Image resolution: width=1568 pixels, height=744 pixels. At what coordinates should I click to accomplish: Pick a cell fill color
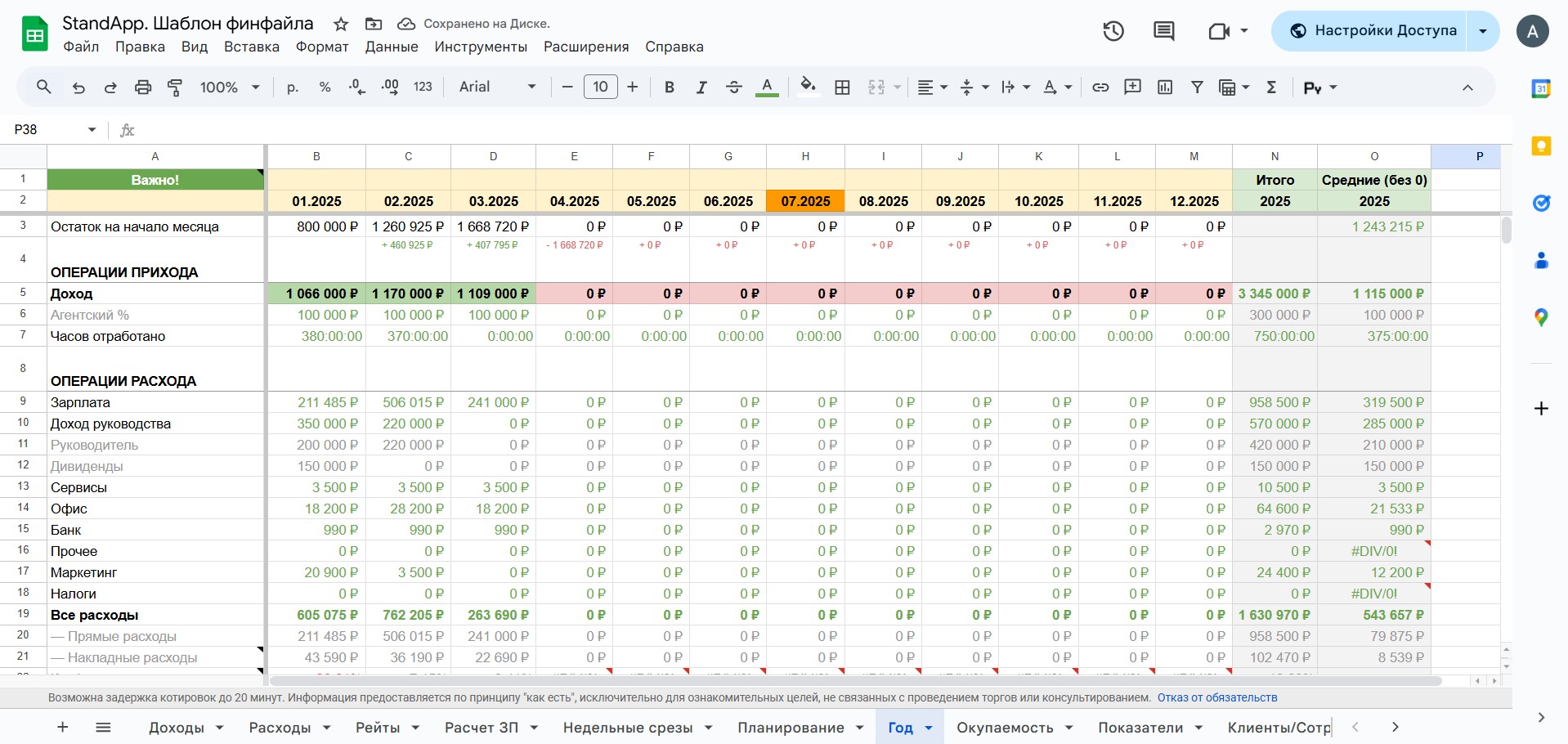[808, 87]
